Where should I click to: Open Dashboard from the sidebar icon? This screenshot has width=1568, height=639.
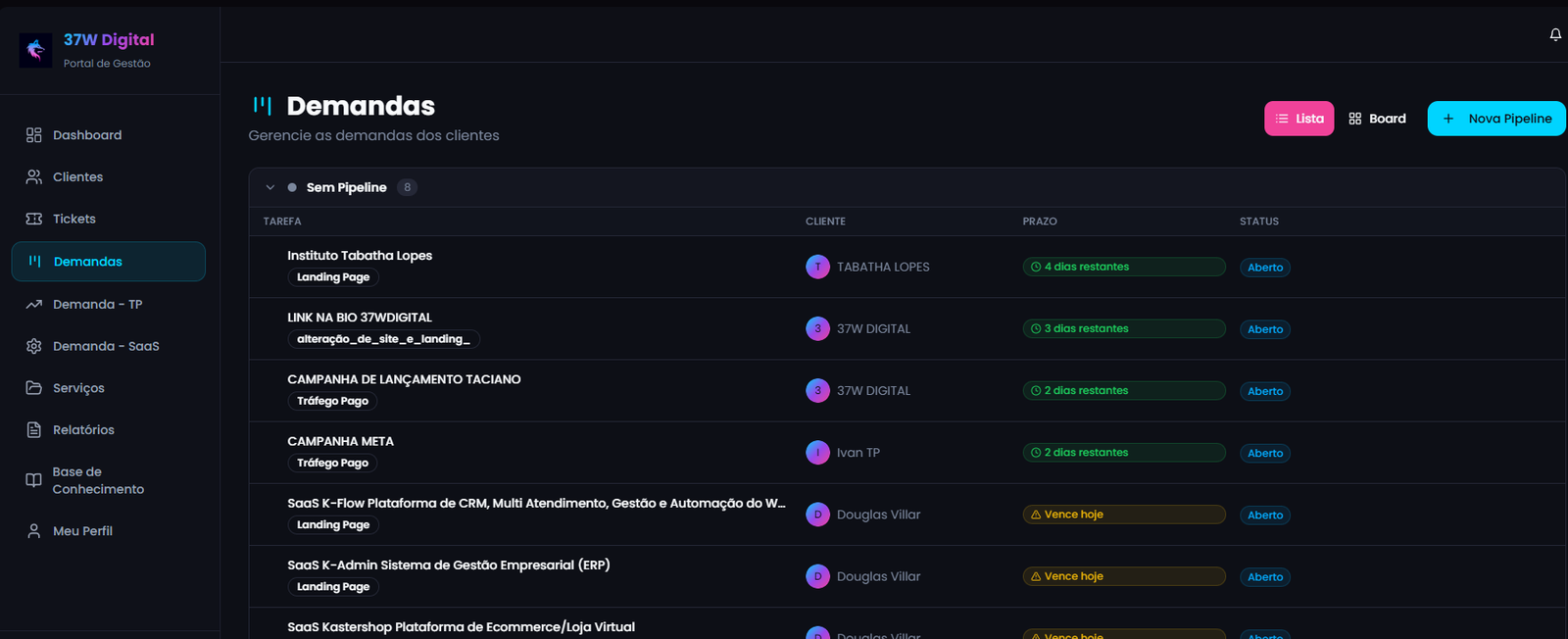pyautogui.click(x=34, y=135)
